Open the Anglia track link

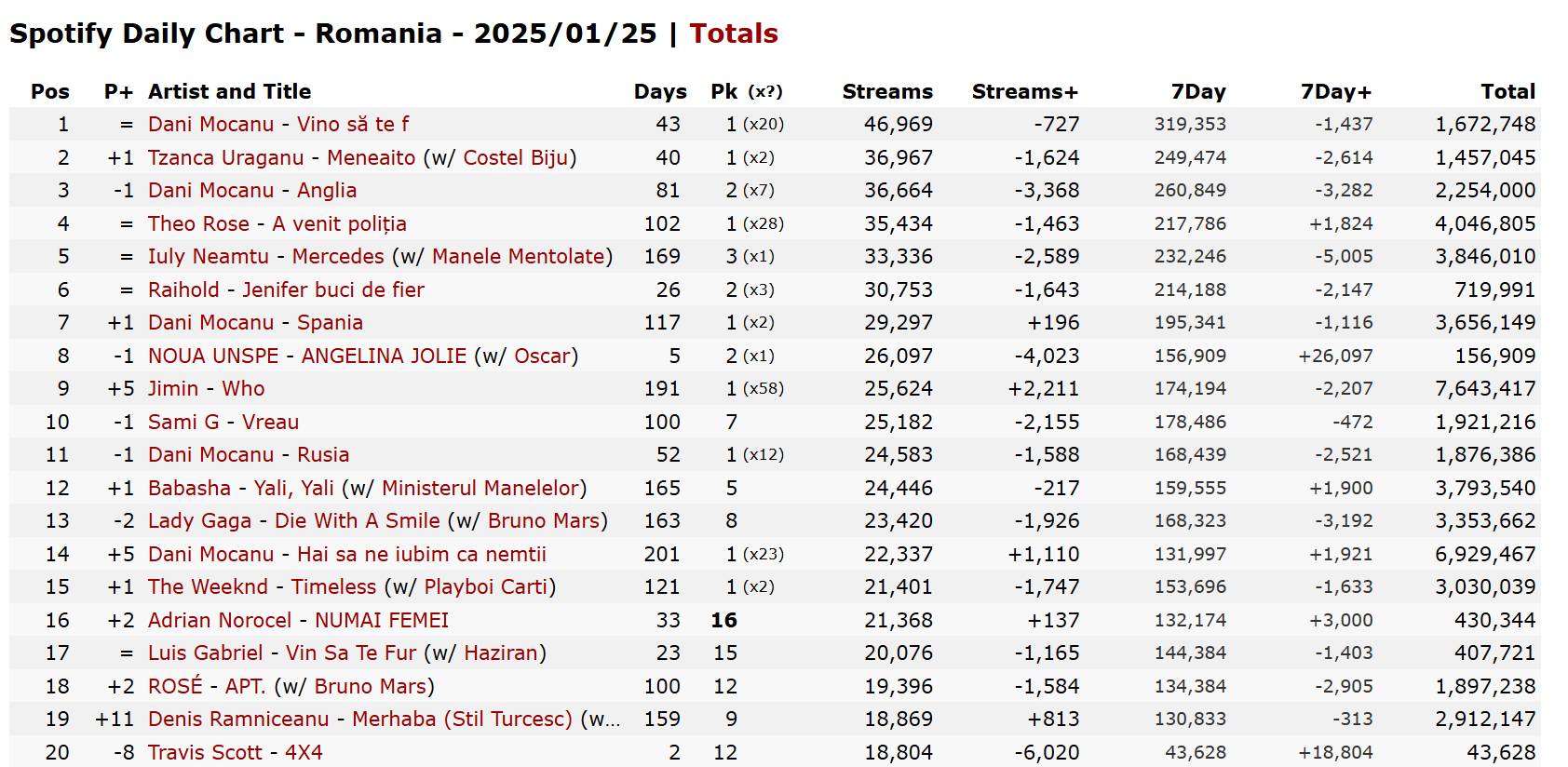[326, 190]
